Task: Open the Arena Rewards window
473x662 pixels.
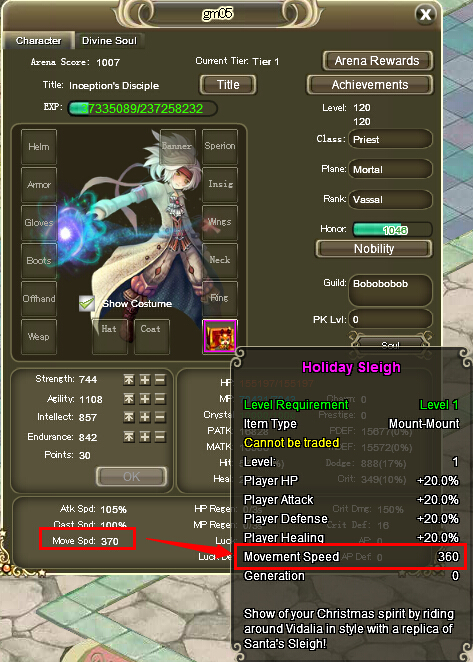Action: [x=378, y=61]
